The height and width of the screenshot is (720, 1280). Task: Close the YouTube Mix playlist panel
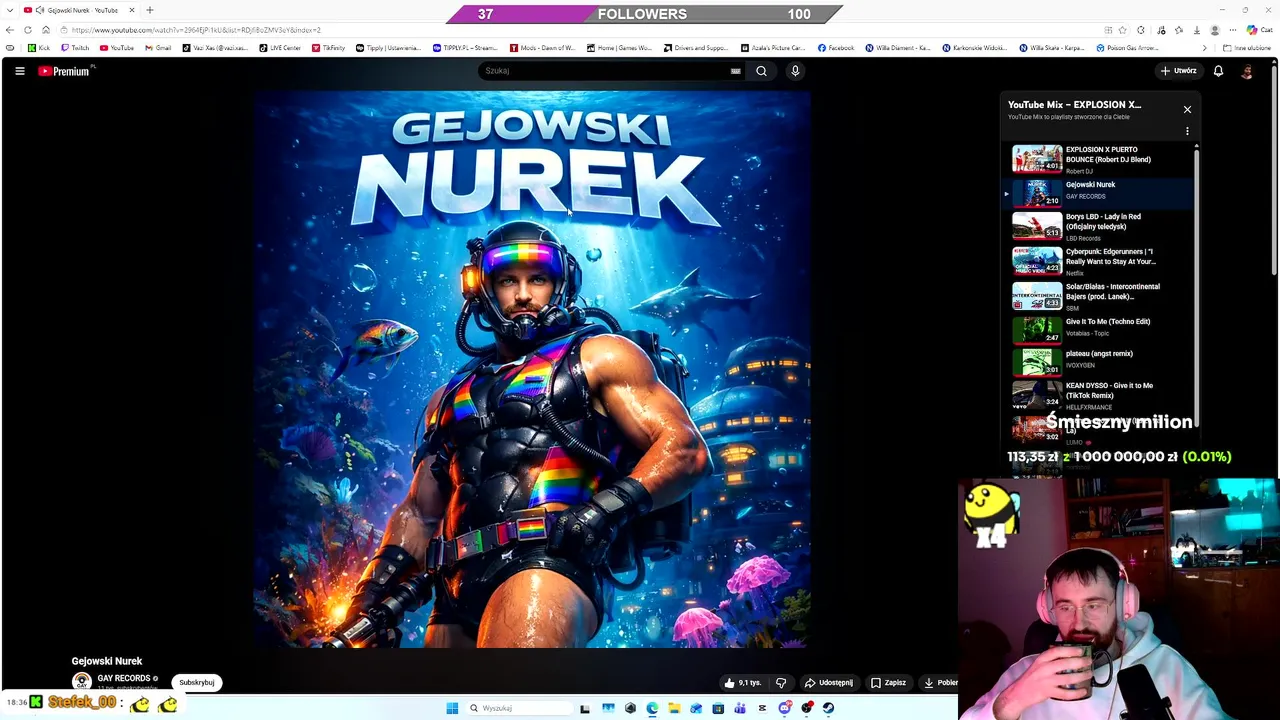point(1187,109)
